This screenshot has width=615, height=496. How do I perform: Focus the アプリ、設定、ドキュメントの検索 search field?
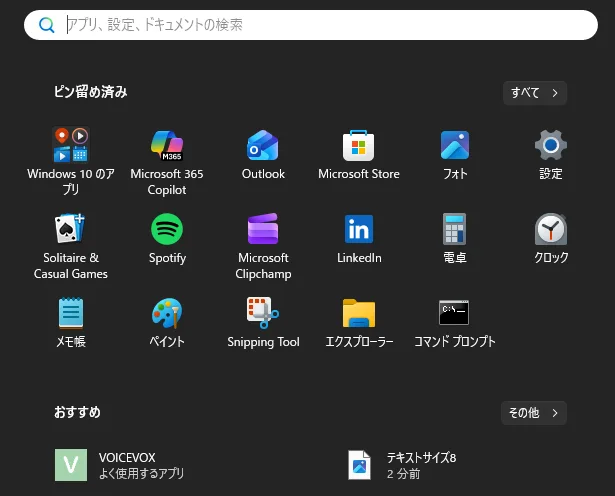pos(311,25)
